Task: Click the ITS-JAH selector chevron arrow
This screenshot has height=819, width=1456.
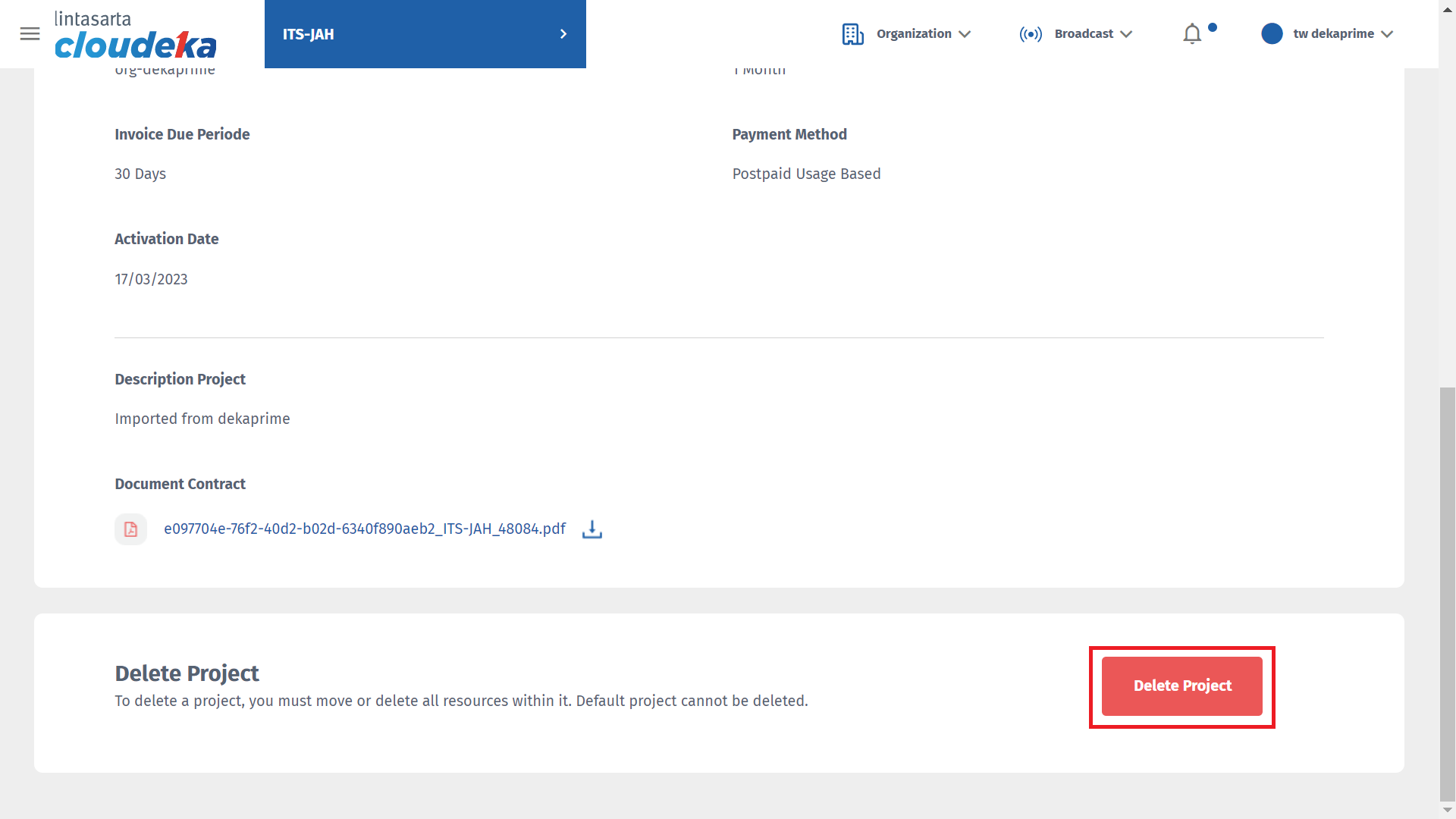Action: coord(563,34)
